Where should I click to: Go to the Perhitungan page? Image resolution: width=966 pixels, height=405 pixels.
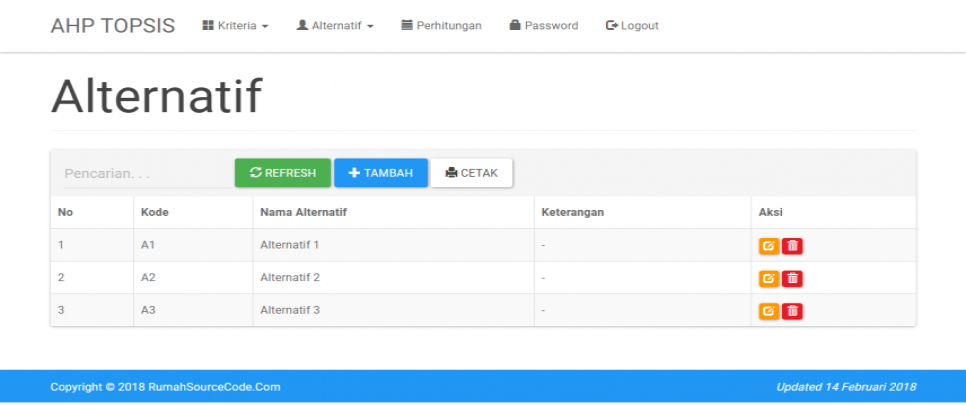coord(441,26)
